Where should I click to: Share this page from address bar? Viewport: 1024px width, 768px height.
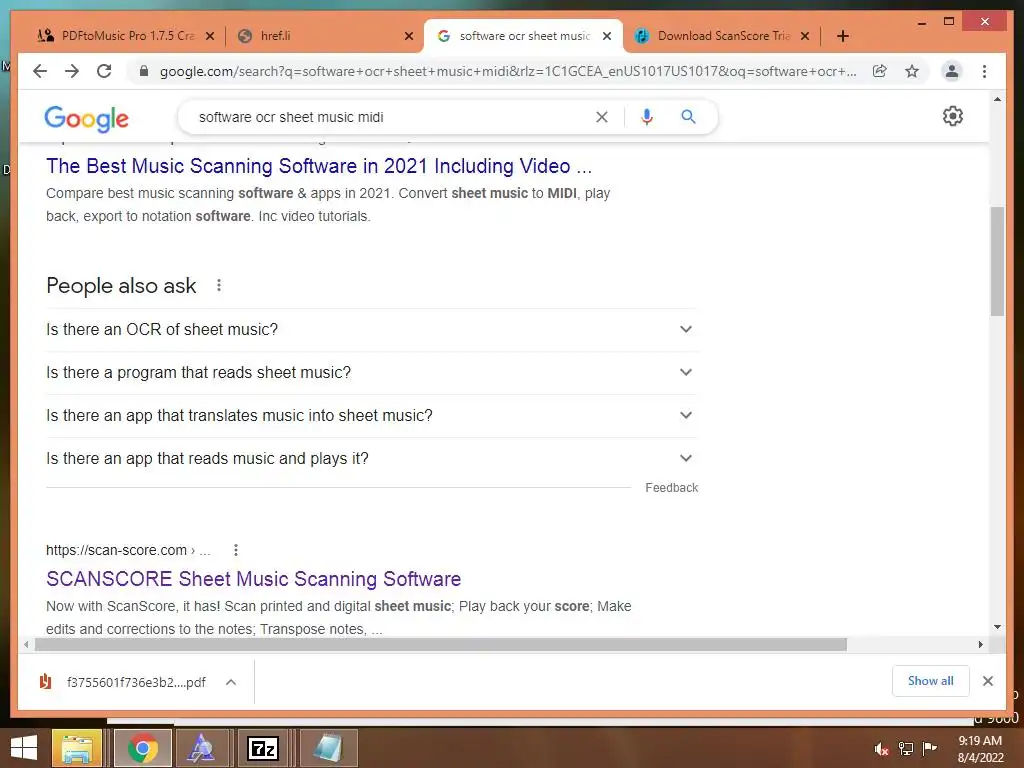pyautogui.click(x=880, y=71)
